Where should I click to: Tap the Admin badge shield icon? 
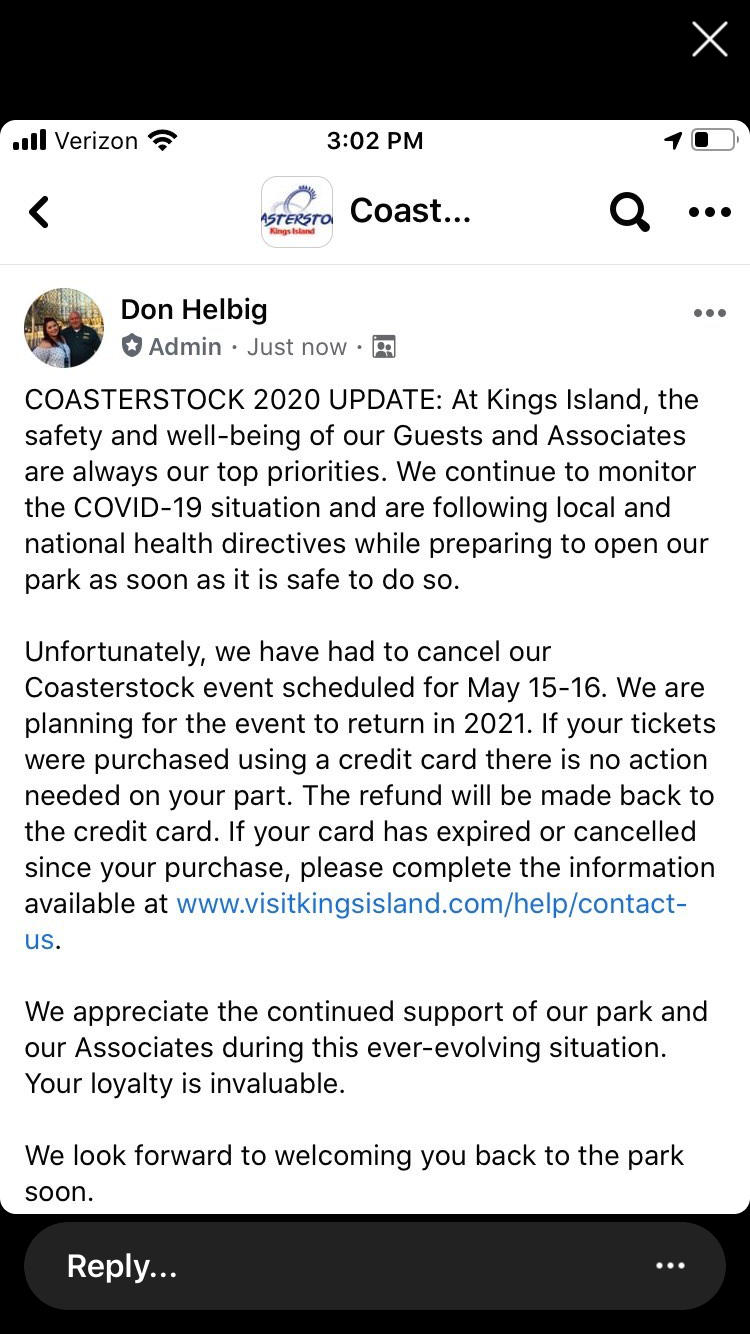(x=132, y=346)
